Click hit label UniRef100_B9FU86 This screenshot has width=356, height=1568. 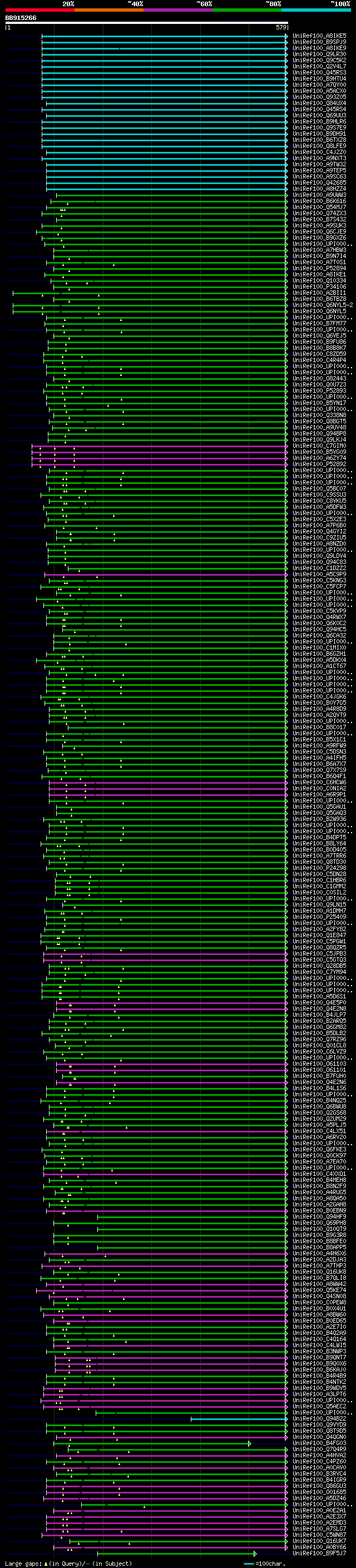coord(319,342)
